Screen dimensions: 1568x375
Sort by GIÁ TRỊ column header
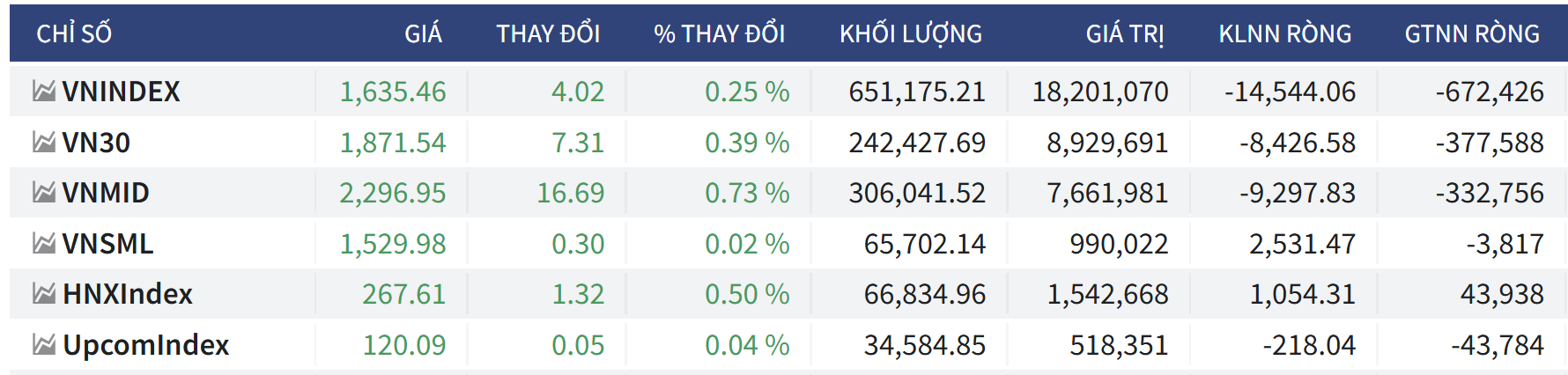coord(1124,34)
